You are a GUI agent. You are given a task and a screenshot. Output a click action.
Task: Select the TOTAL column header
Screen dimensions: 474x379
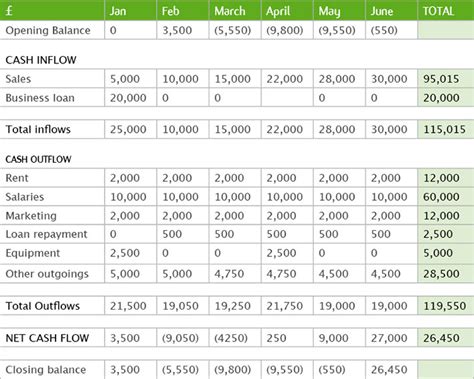(x=446, y=10)
